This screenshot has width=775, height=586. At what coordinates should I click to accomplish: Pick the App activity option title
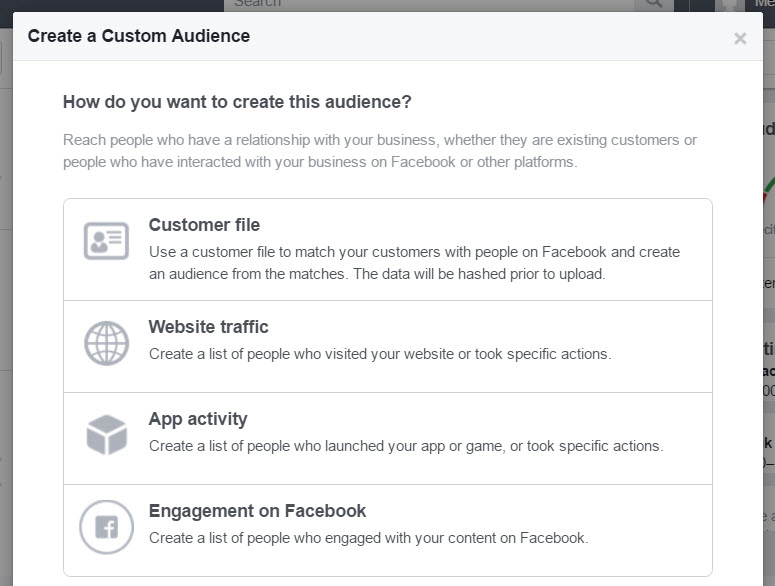point(197,419)
